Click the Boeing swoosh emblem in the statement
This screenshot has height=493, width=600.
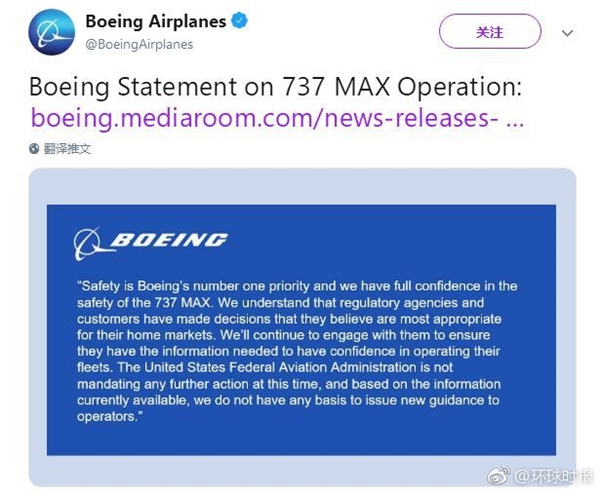(x=89, y=242)
